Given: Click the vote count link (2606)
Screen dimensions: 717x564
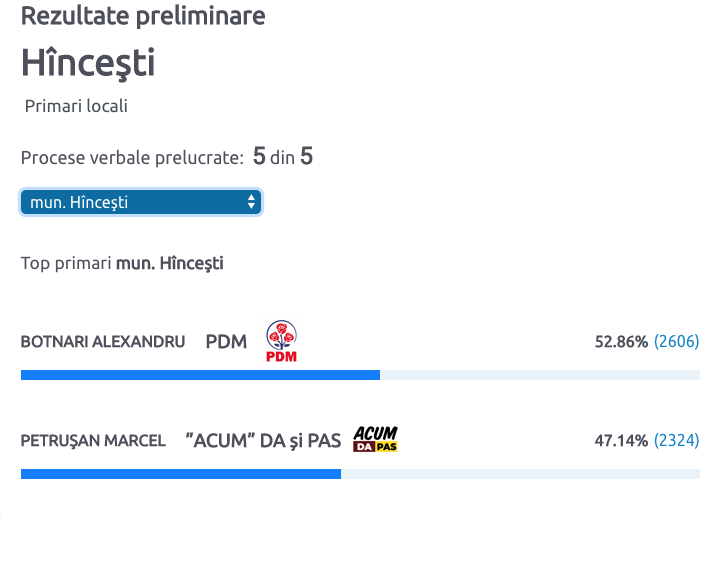Looking at the screenshot, I should (676, 341).
